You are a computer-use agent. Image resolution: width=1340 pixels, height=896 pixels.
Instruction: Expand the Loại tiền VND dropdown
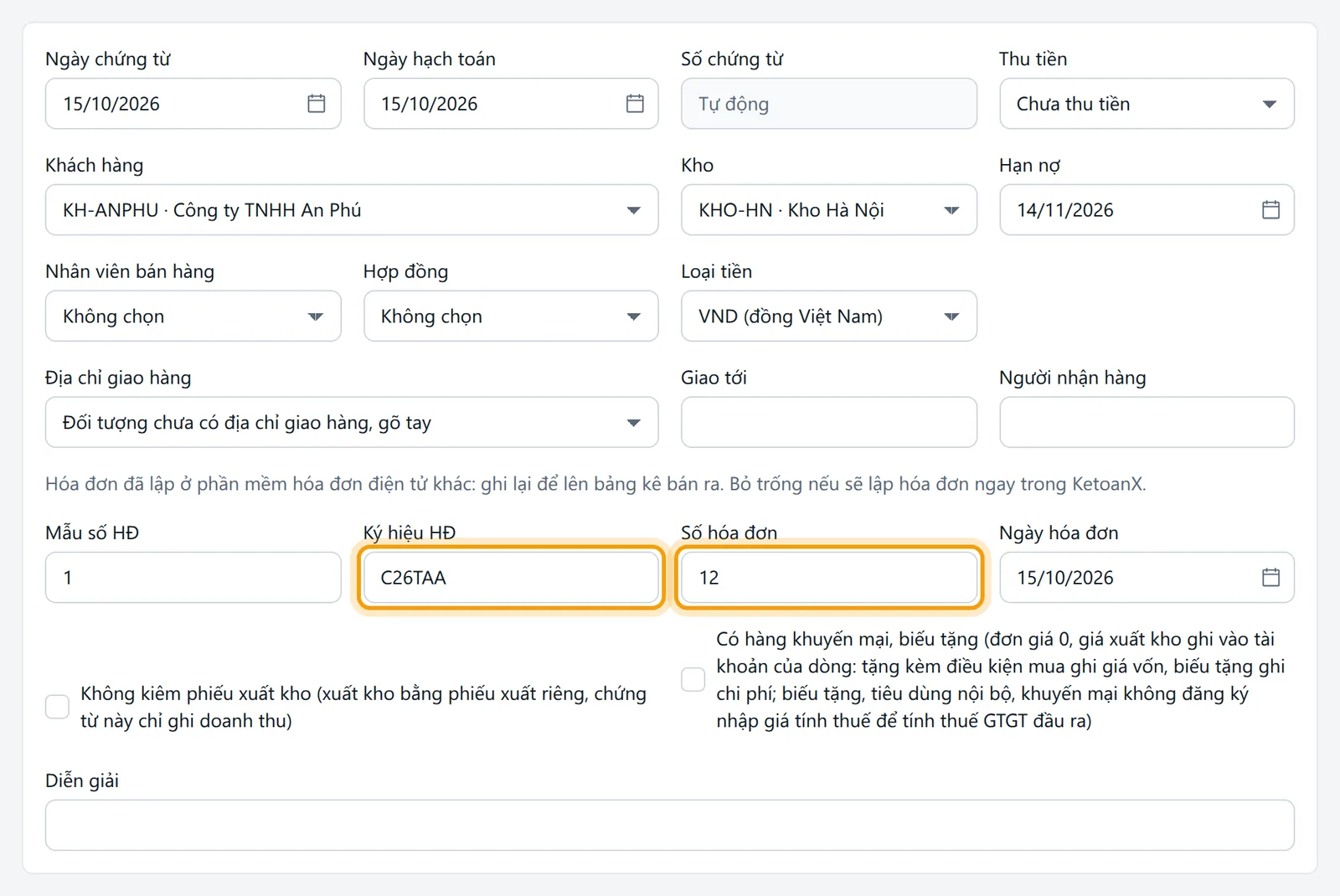coord(828,316)
